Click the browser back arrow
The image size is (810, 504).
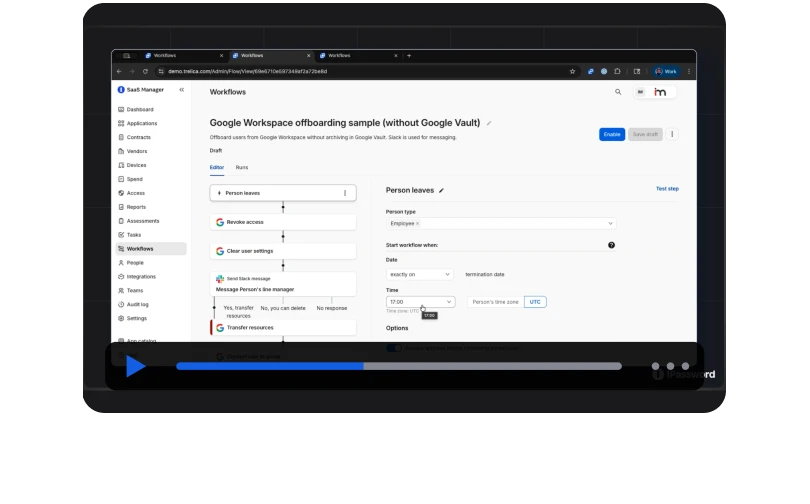pos(119,72)
